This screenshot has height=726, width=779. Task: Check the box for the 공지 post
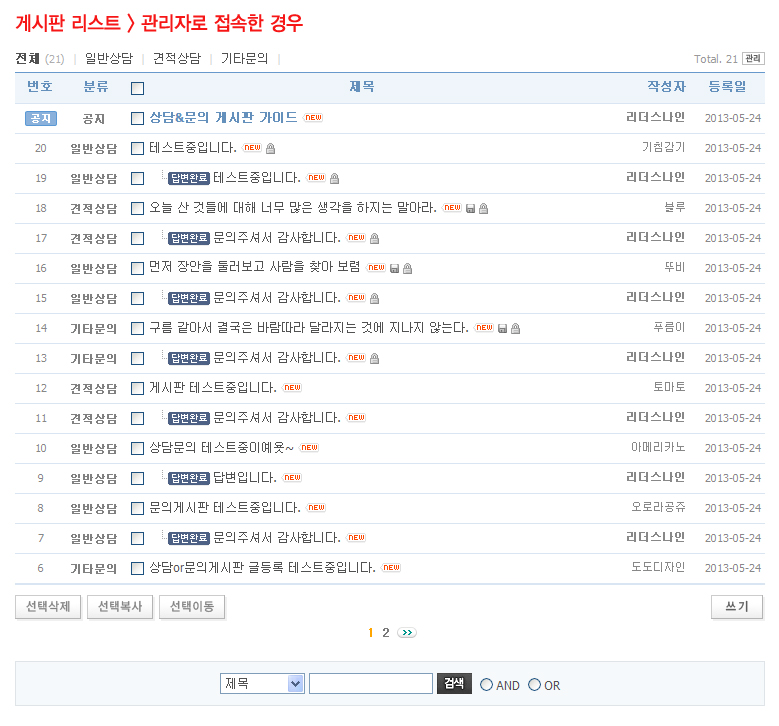137,118
